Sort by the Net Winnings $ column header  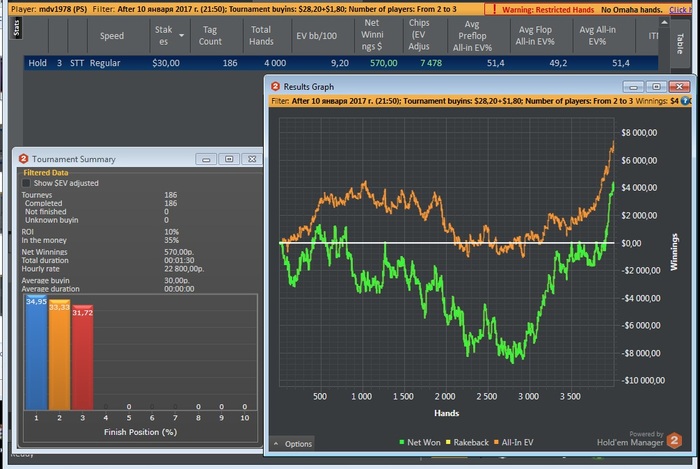click(372, 35)
